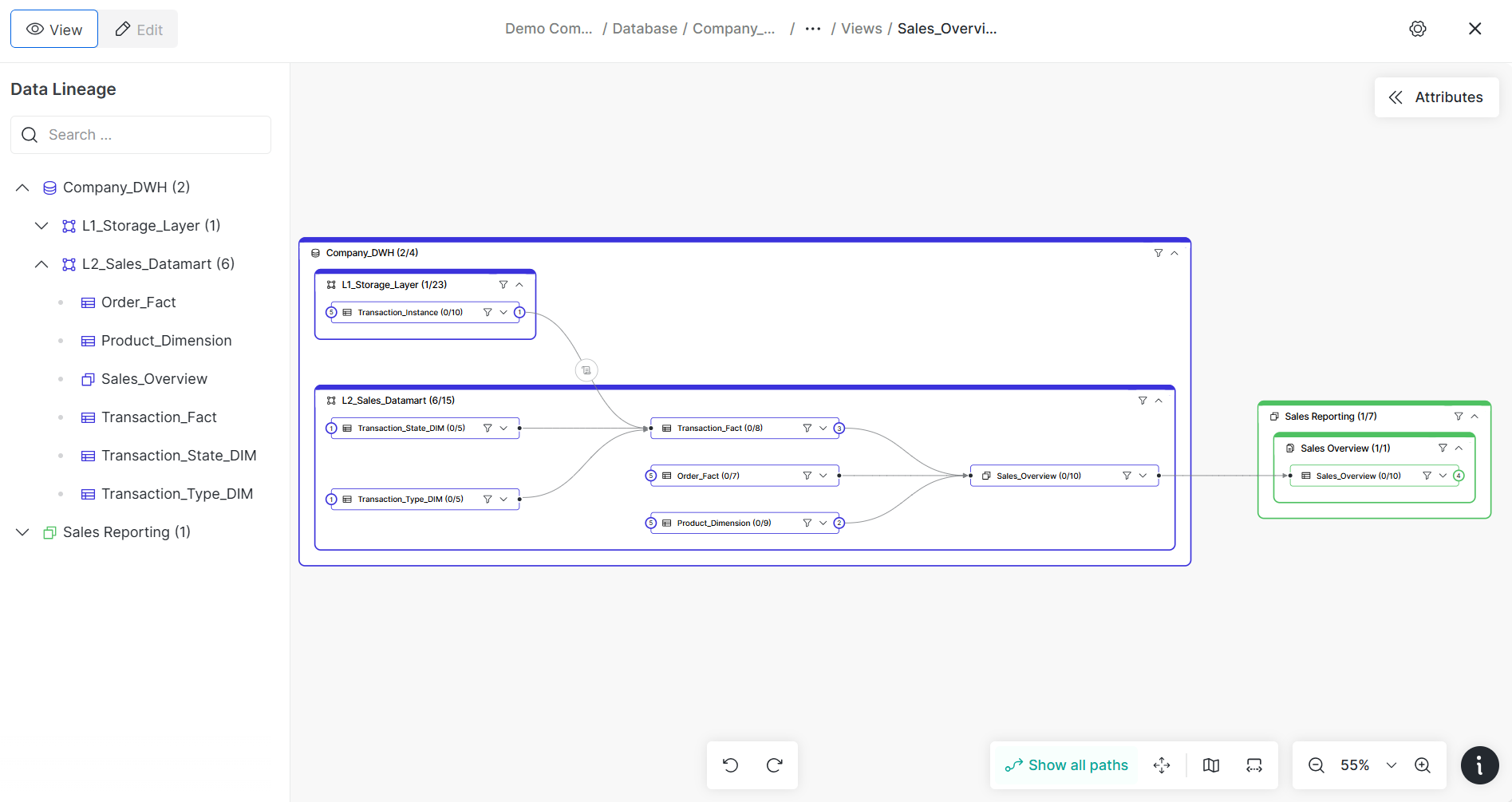Open the Views breadcrumb
The height and width of the screenshot is (802, 1512).
[862, 29]
